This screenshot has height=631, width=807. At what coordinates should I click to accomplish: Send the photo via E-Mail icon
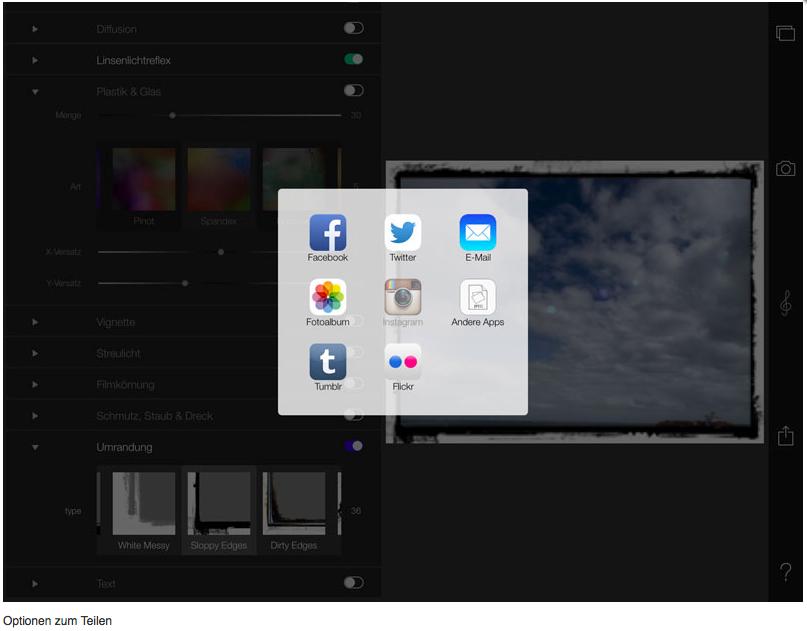click(477, 233)
